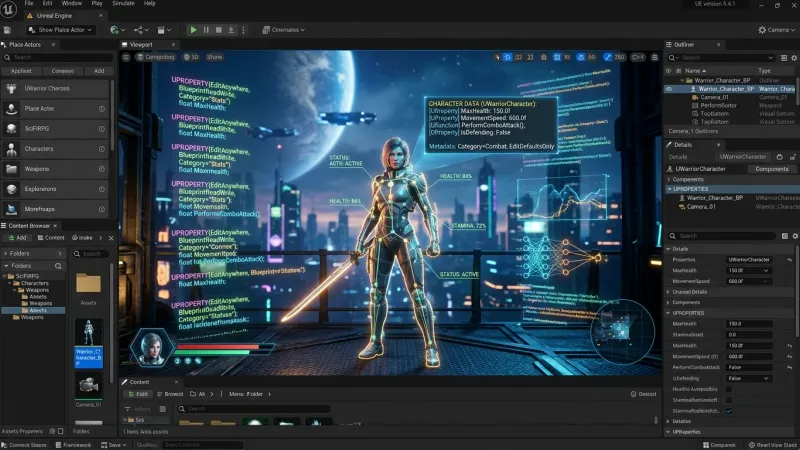Screen dimensions: 800x450
Task: Open the Show Place Actor dropdown
Action: (x=61, y=30)
